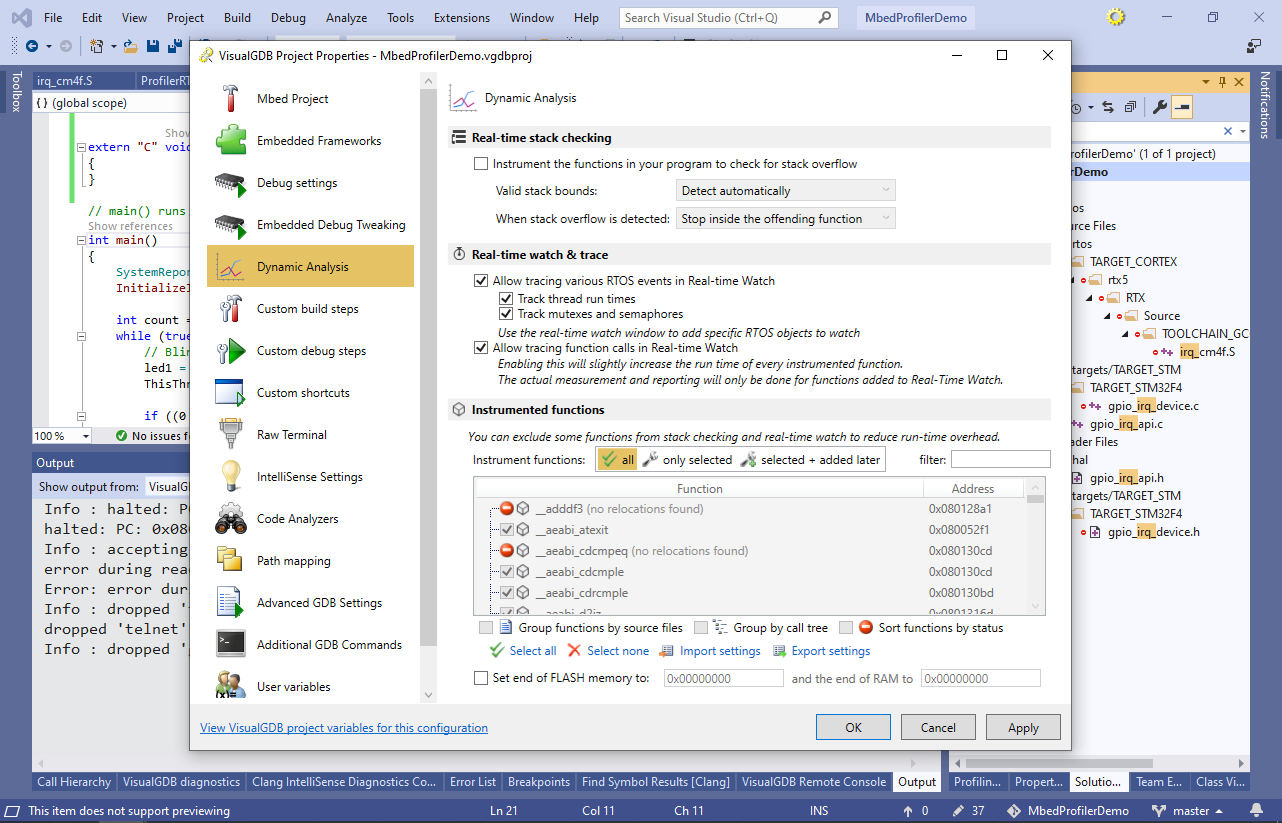Open stack overflow detected action dropdown
This screenshot has height=823, width=1282.
coord(786,219)
